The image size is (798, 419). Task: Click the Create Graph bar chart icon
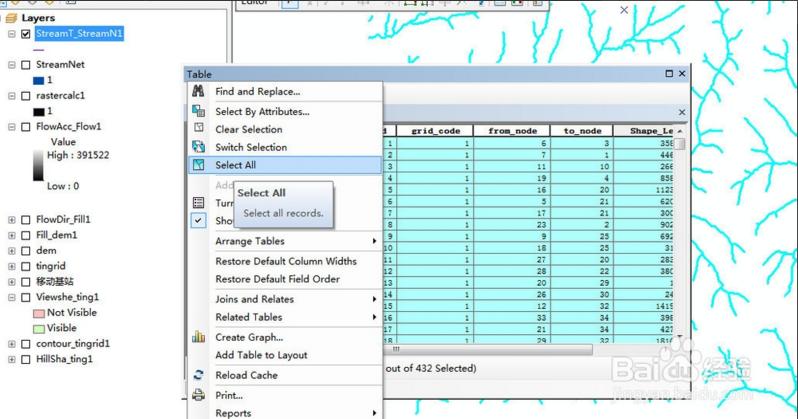pos(198,337)
